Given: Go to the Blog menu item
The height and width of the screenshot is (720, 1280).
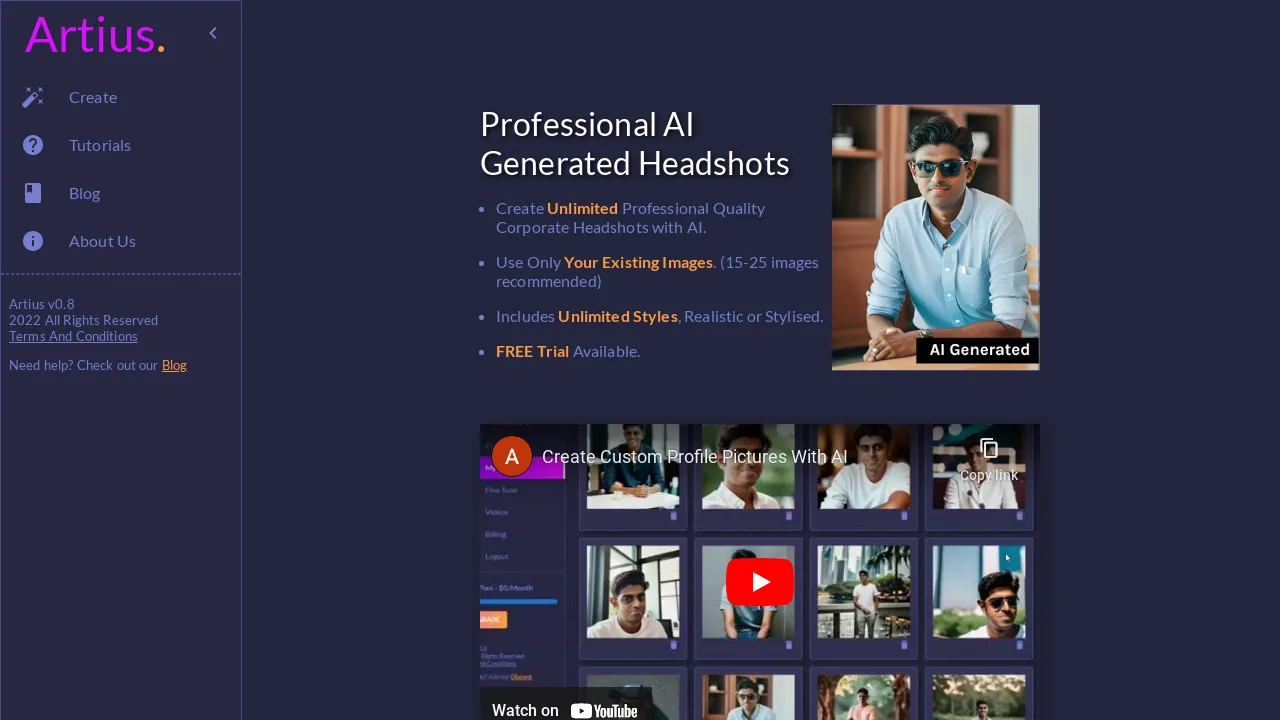Looking at the screenshot, I should click(x=120, y=193).
